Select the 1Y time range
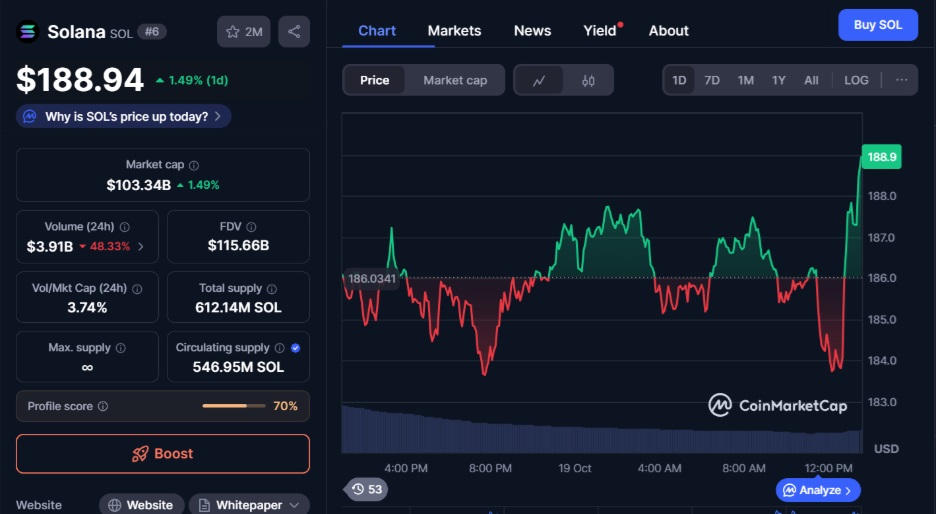The image size is (936, 514). pos(778,80)
